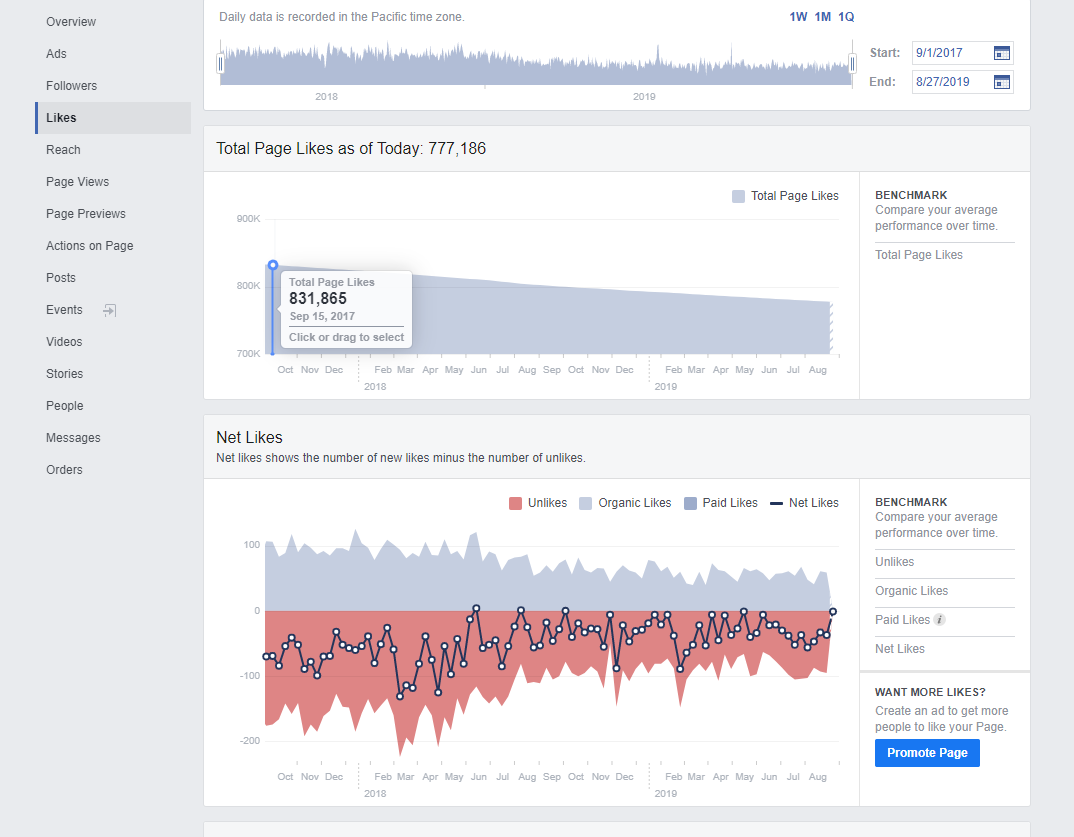Click the Promote Page button
The height and width of the screenshot is (837, 1074).
927,753
